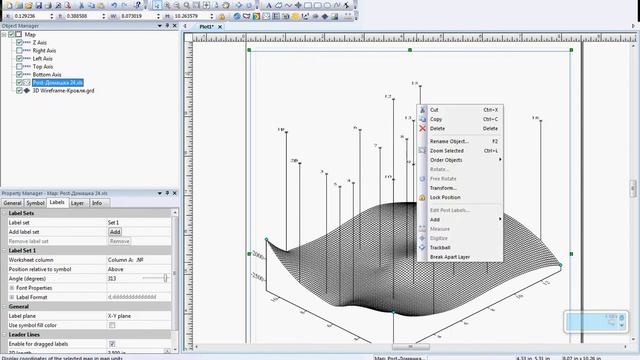Click the scissors Cut icon in top toolbar
Image resolution: width=640 pixels, height=360 pixels.
(81, 5)
